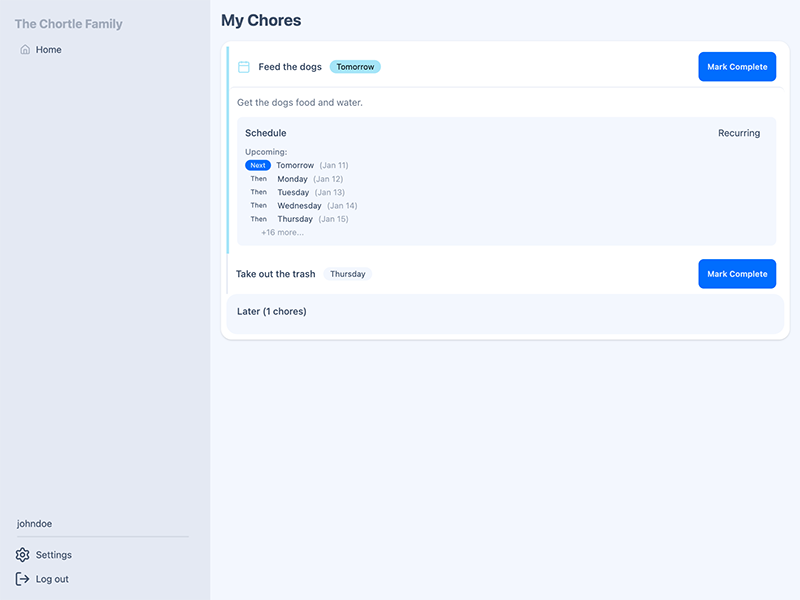Expand the Later (1 chores) section
The width and height of the screenshot is (800, 600).
point(271,311)
